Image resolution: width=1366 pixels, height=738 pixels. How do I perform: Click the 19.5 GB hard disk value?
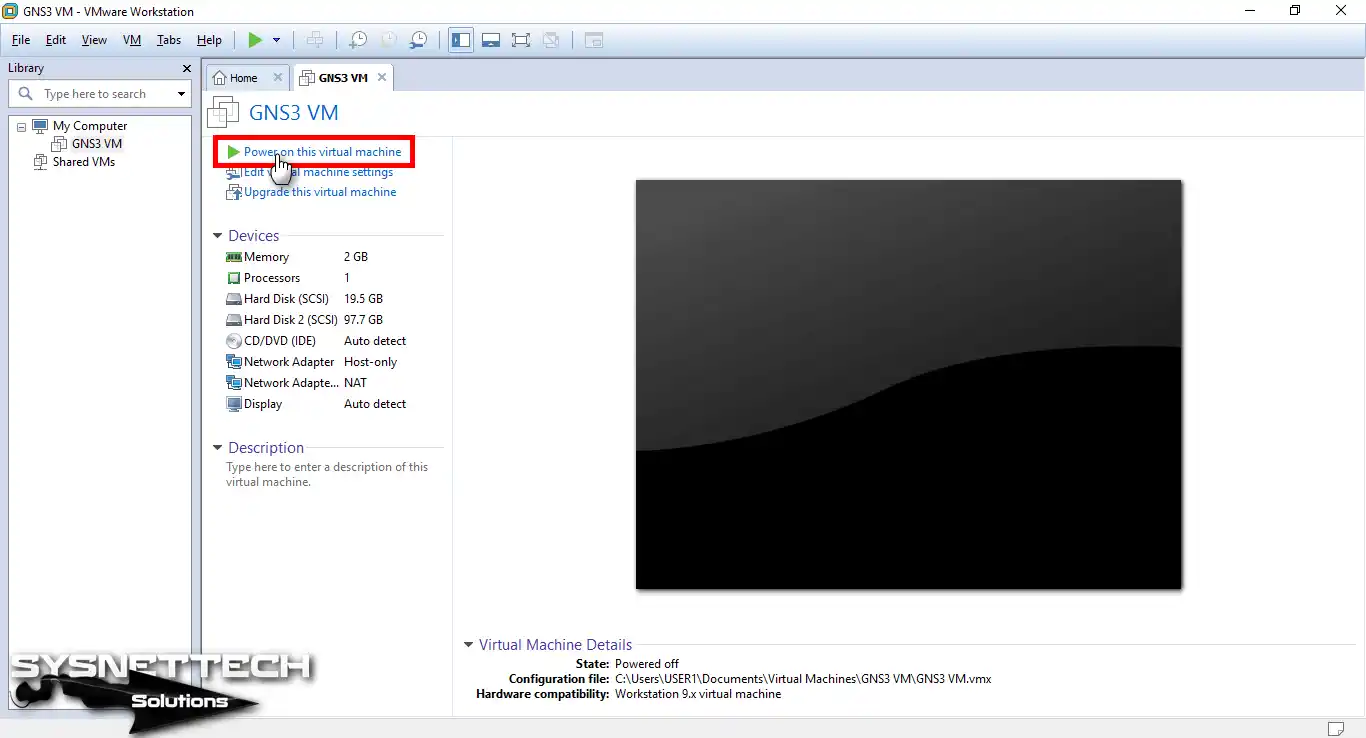pyautogui.click(x=363, y=299)
